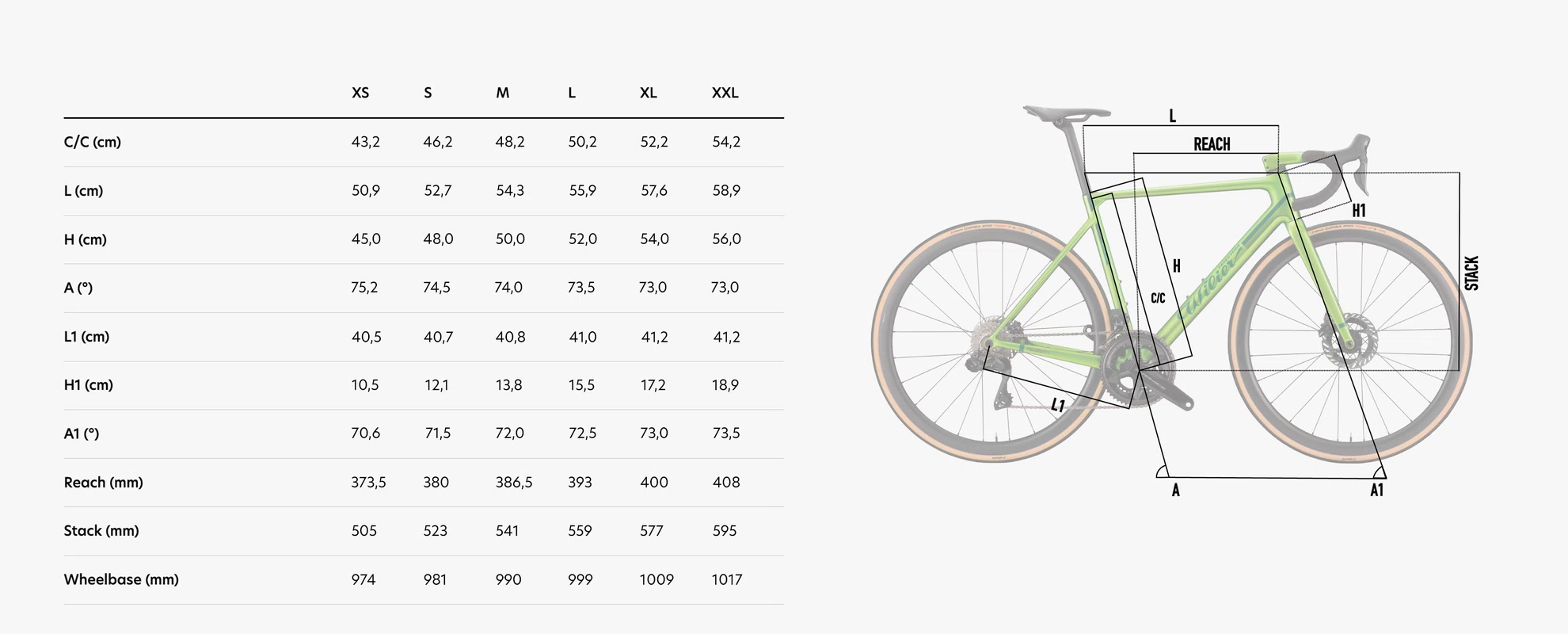Click the XS size column header
This screenshot has width=1568, height=634.
360,93
